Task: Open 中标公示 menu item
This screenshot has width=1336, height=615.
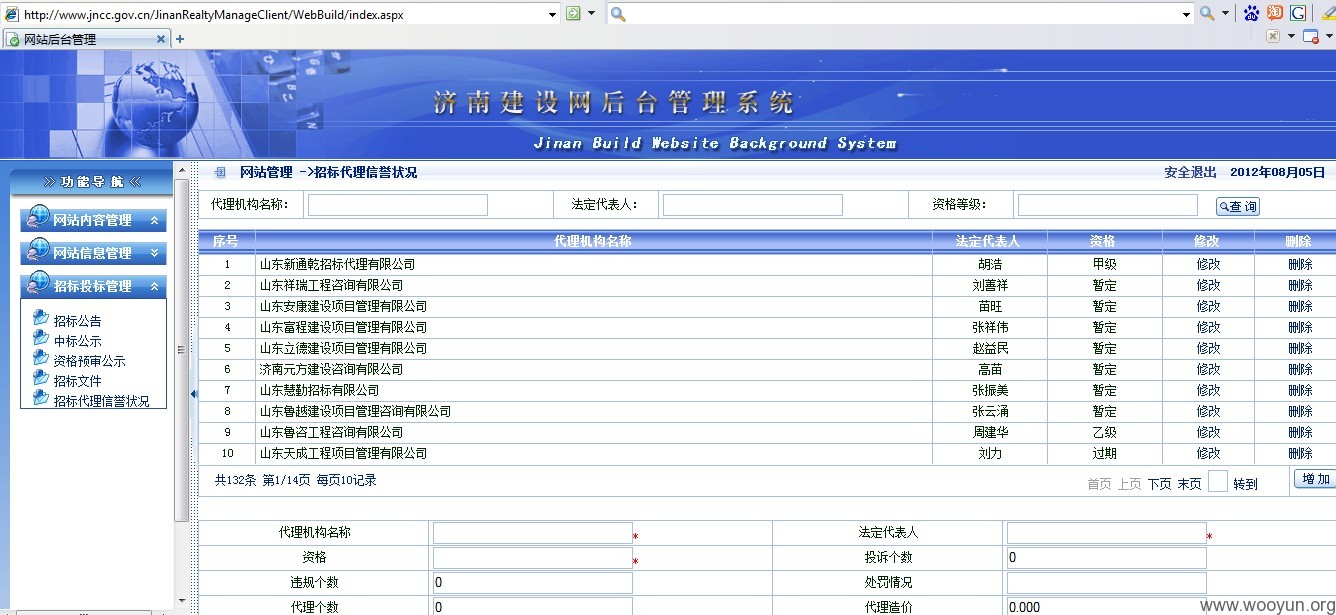Action: (77, 341)
